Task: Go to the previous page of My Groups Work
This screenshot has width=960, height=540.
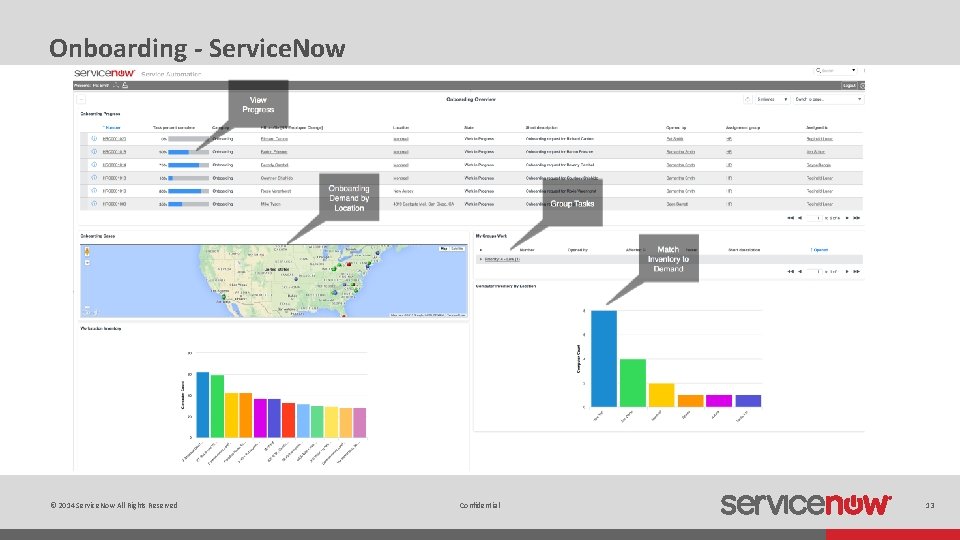Action: [x=800, y=271]
